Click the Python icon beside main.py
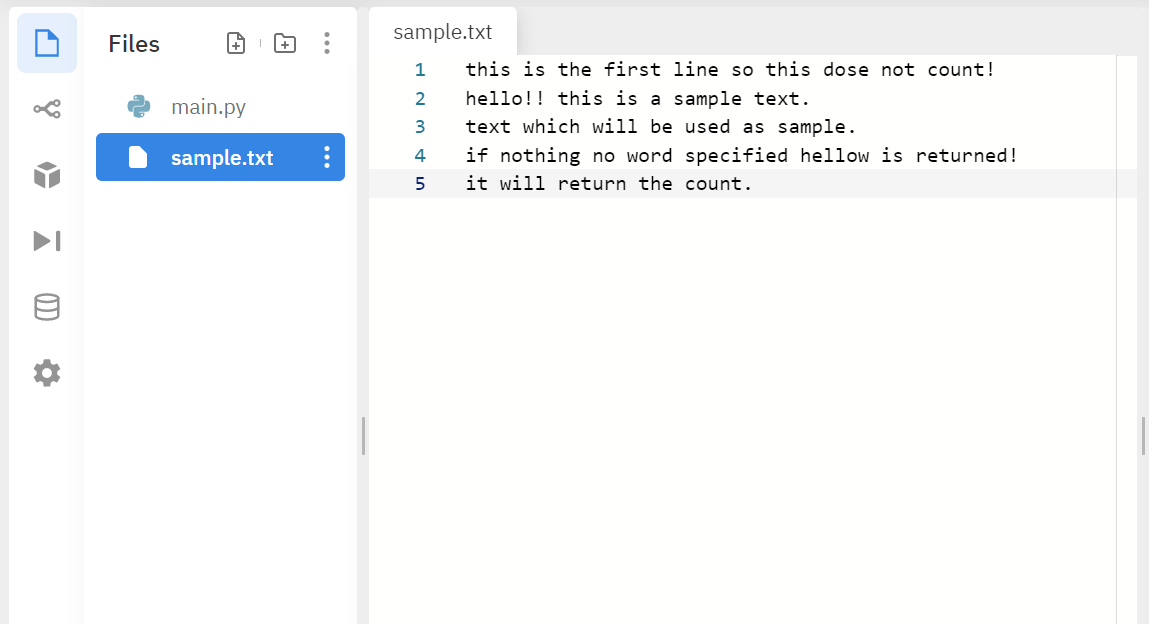Screen dimensions: 1149x624 138,107
